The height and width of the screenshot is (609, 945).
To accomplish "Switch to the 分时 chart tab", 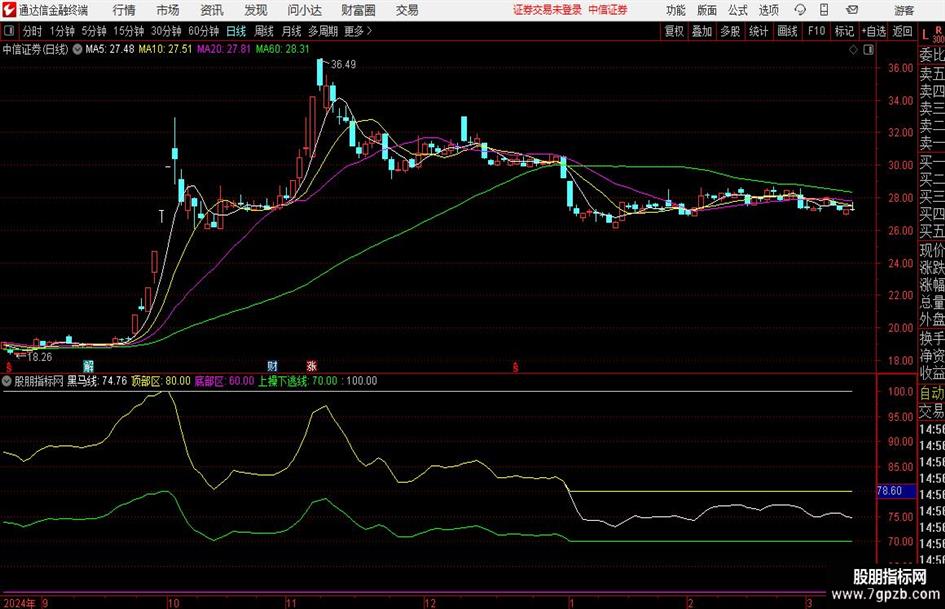I will click(x=32, y=31).
